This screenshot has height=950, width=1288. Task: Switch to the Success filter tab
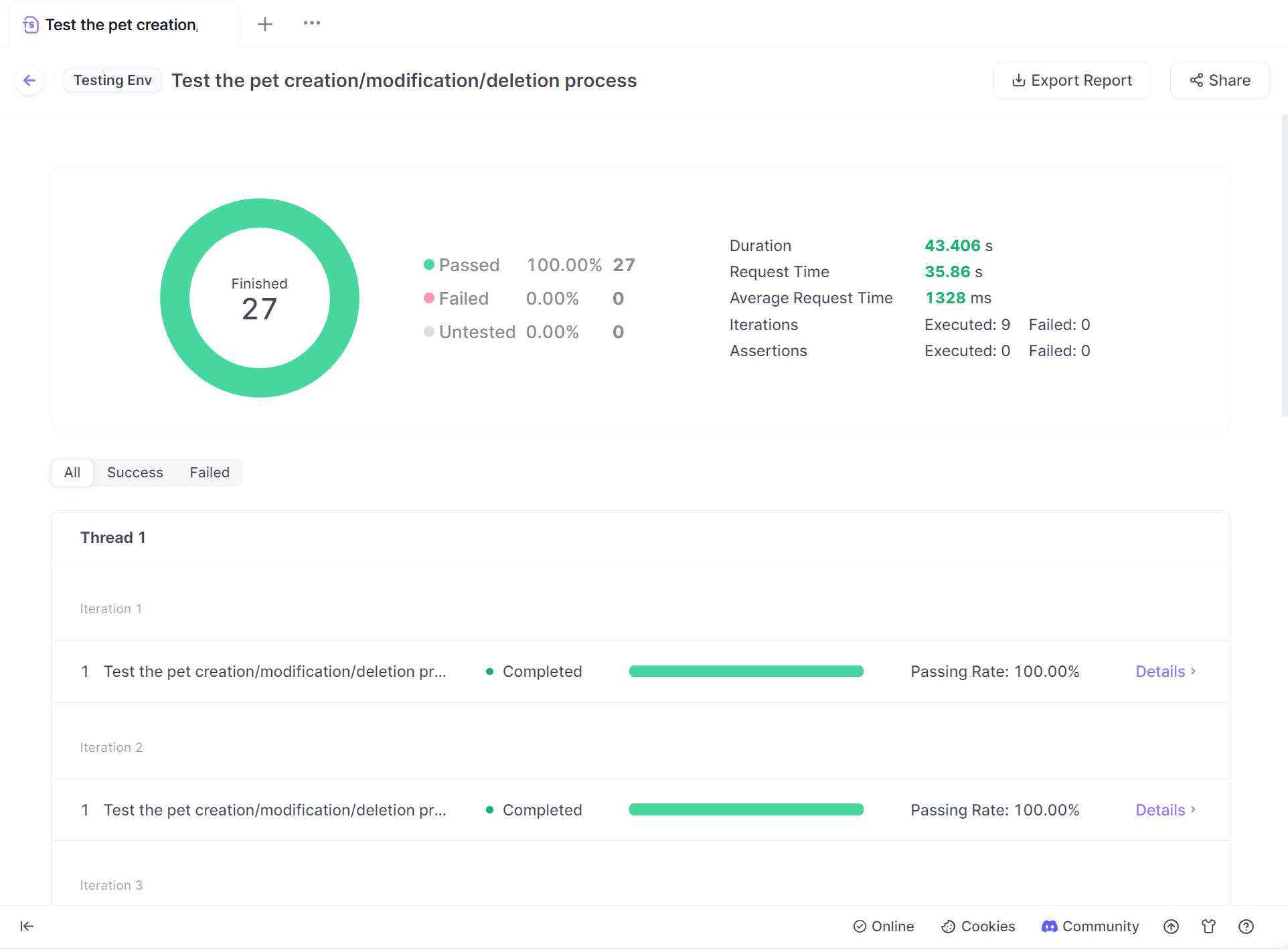(135, 473)
